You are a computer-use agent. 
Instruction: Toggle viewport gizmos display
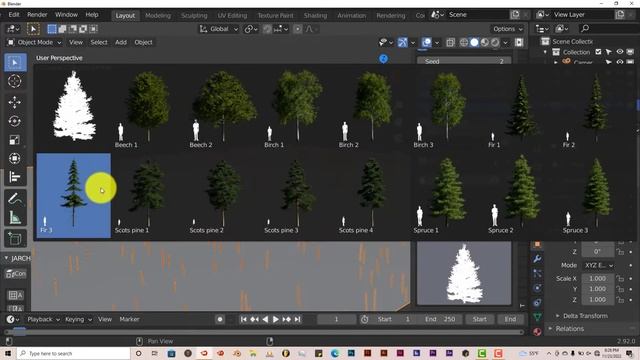[402, 42]
